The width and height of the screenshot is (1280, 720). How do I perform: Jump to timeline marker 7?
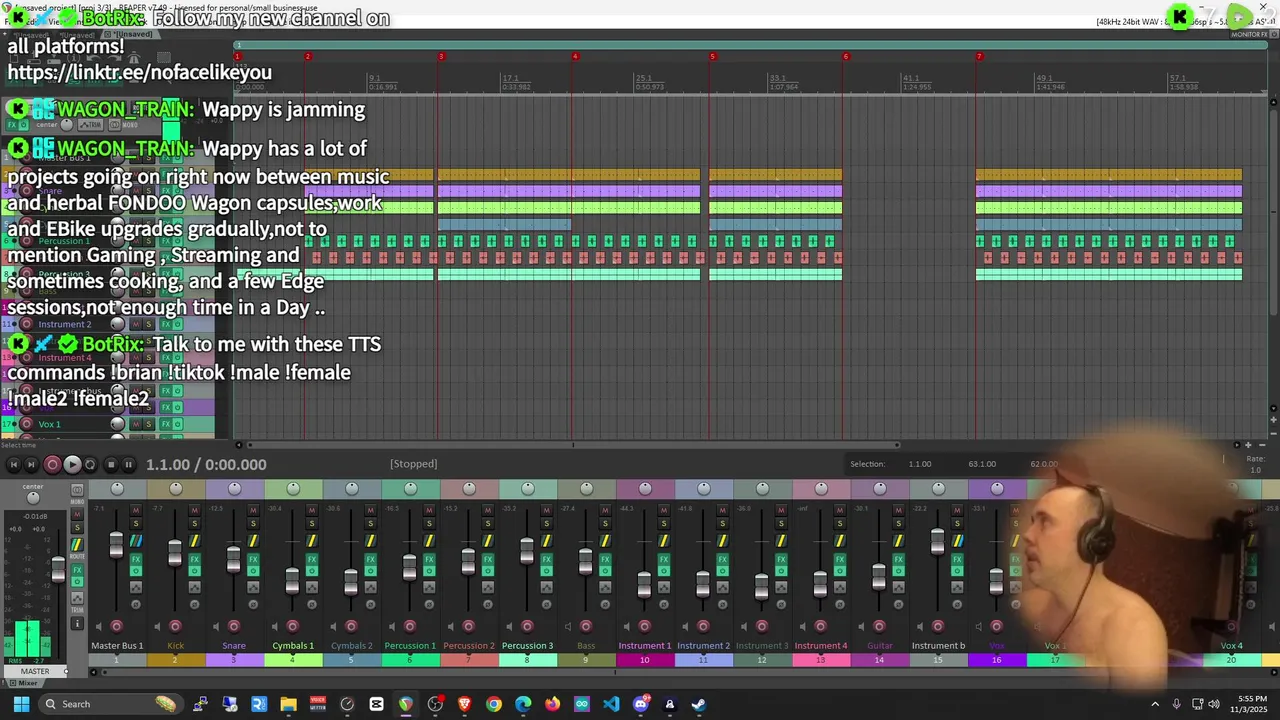(x=979, y=56)
